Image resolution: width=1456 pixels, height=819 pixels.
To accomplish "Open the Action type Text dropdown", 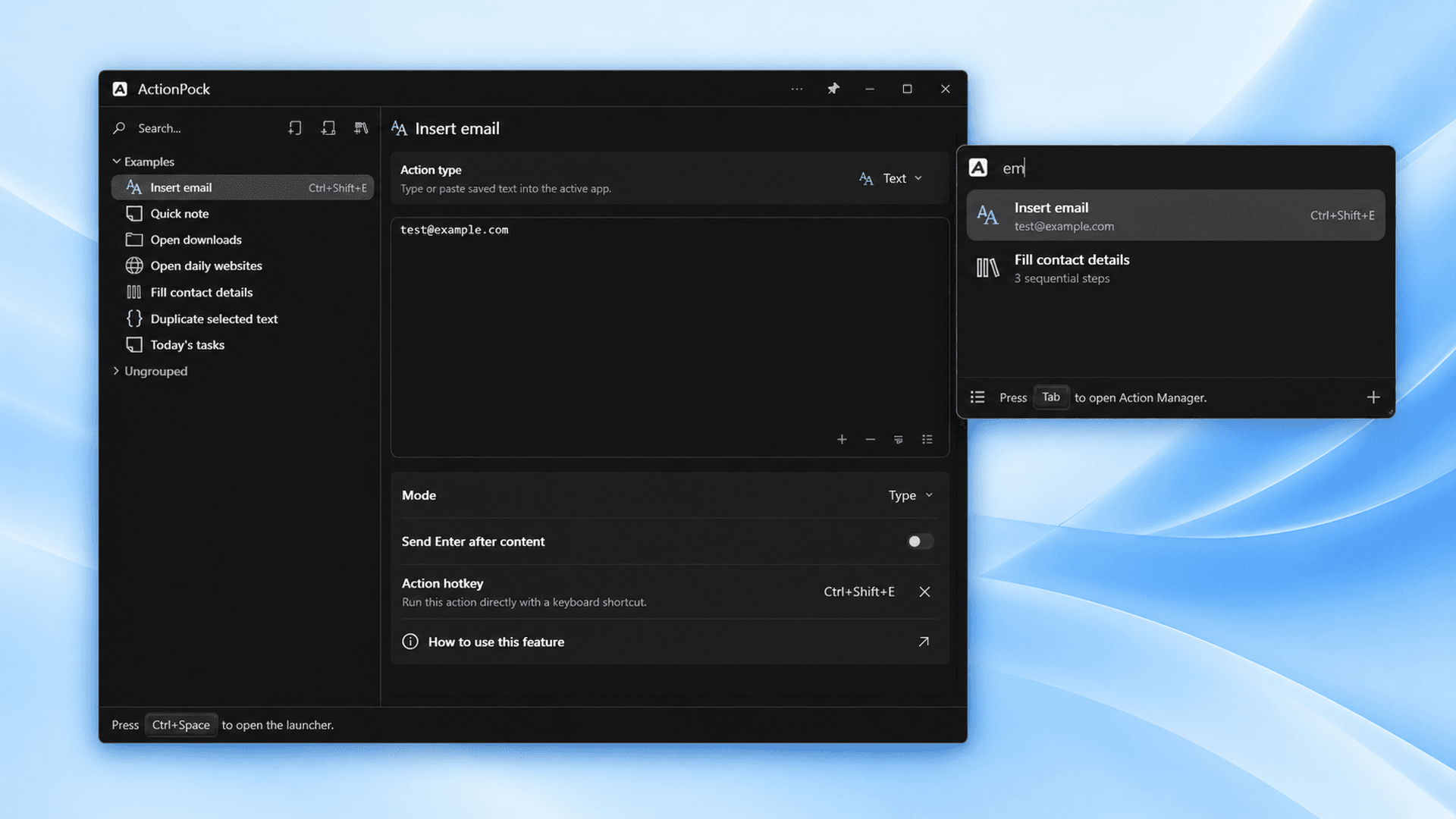I will (891, 178).
